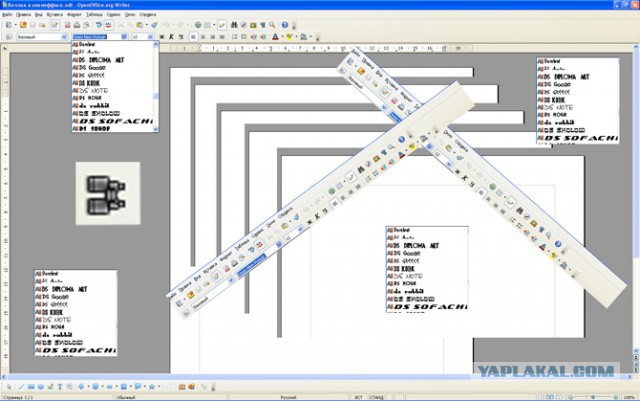
Task: Toggle Italic formatting
Action: [x=171, y=37]
